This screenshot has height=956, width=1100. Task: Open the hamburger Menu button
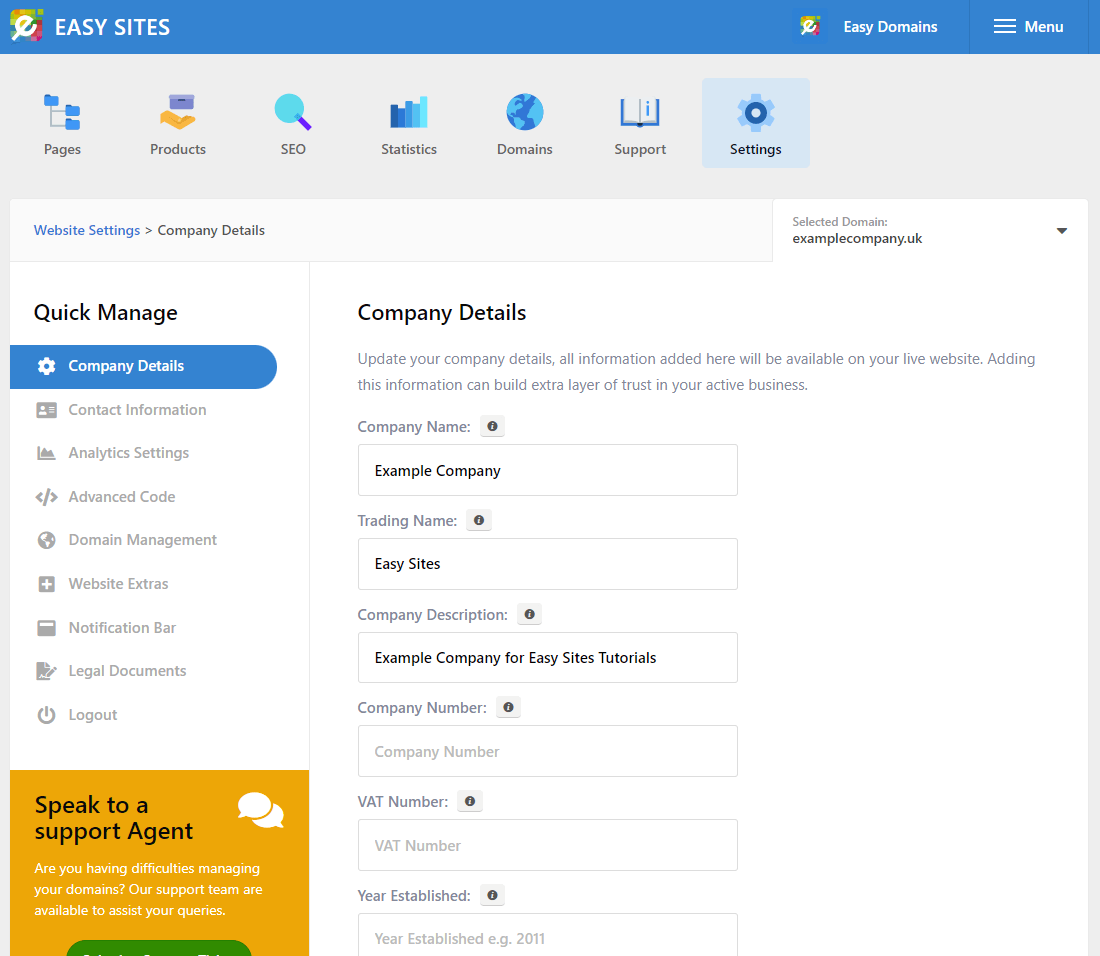[x=1028, y=27]
